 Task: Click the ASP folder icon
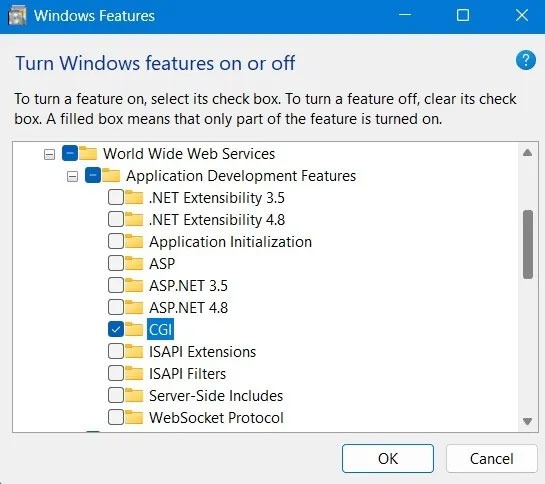pos(134,263)
